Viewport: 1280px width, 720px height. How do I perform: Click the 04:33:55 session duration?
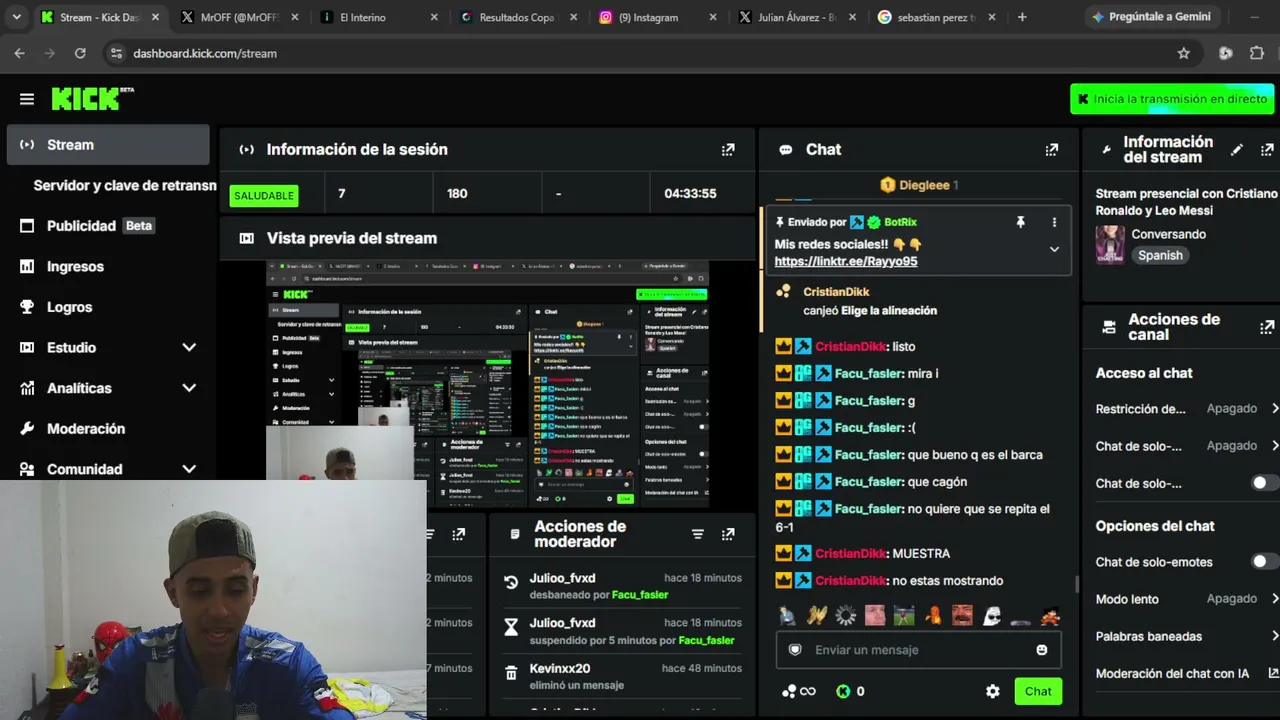pos(690,193)
